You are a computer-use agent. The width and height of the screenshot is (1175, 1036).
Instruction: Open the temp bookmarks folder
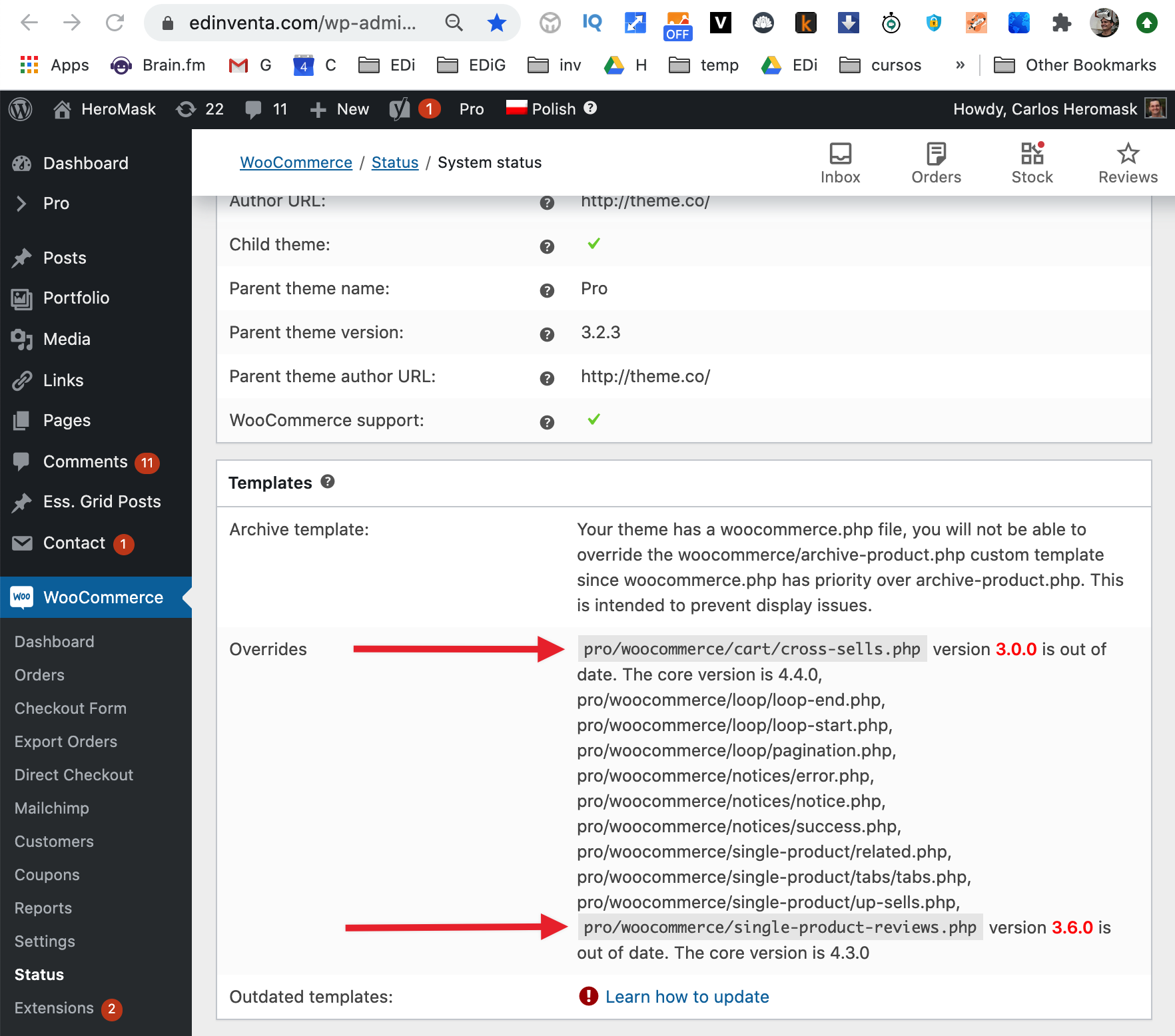pyautogui.click(x=704, y=65)
